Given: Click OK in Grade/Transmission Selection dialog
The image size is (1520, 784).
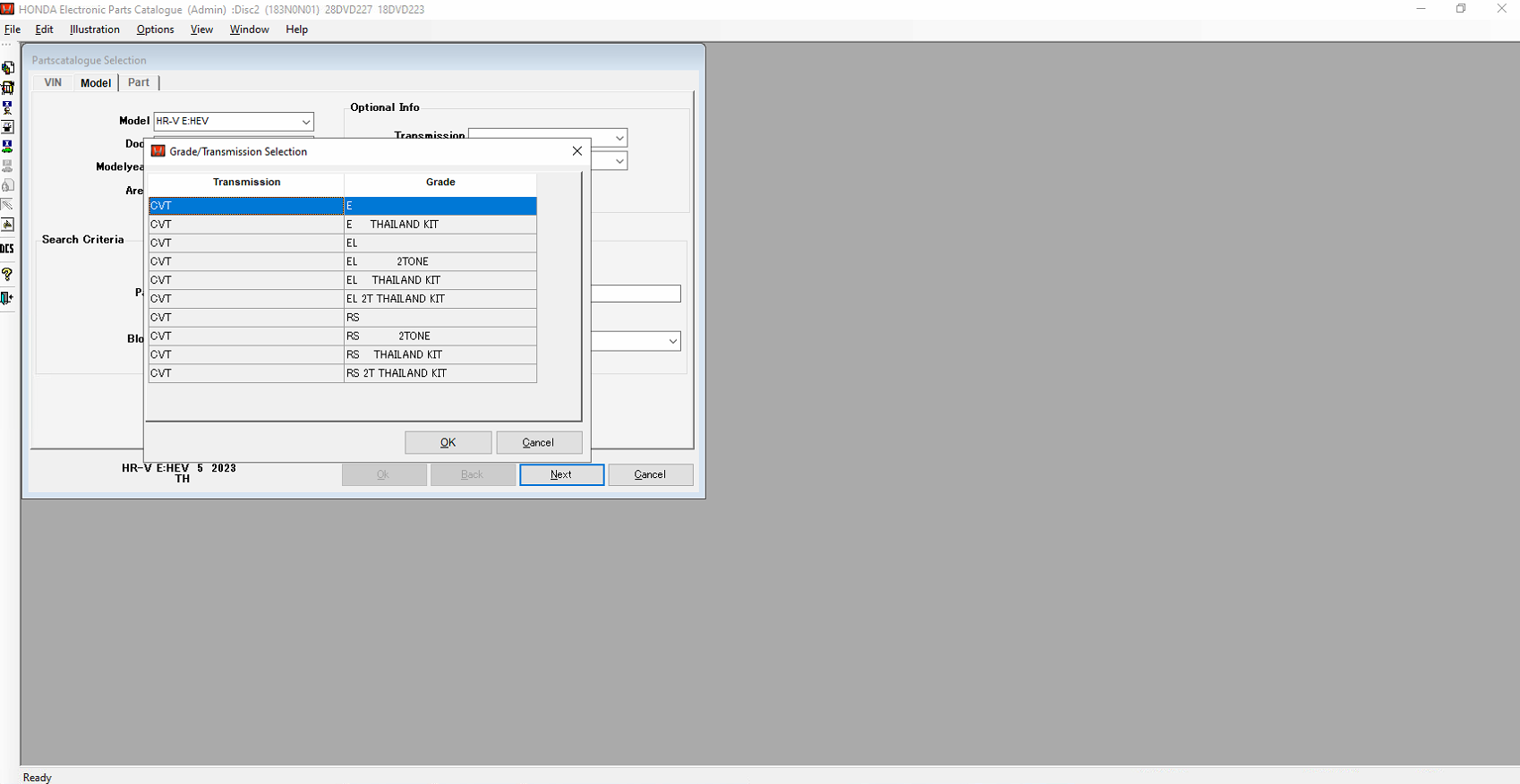Looking at the screenshot, I should [x=448, y=442].
